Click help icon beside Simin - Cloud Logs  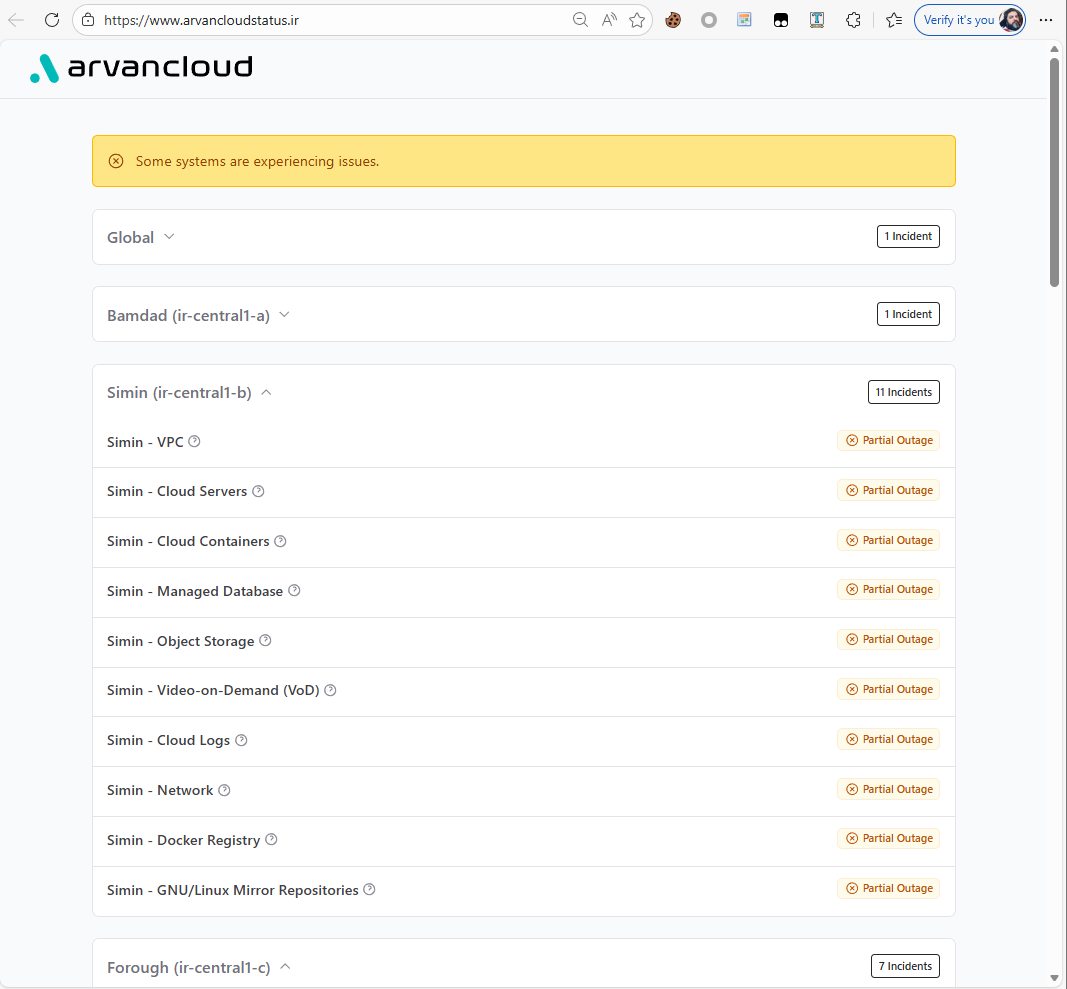pyautogui.click(x=241, y=740)
